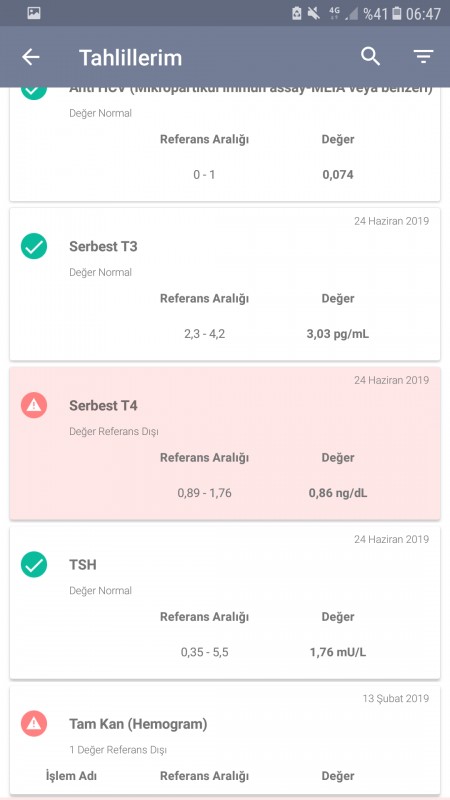
Task: Tap the back arrow in header
Action: 31,57
